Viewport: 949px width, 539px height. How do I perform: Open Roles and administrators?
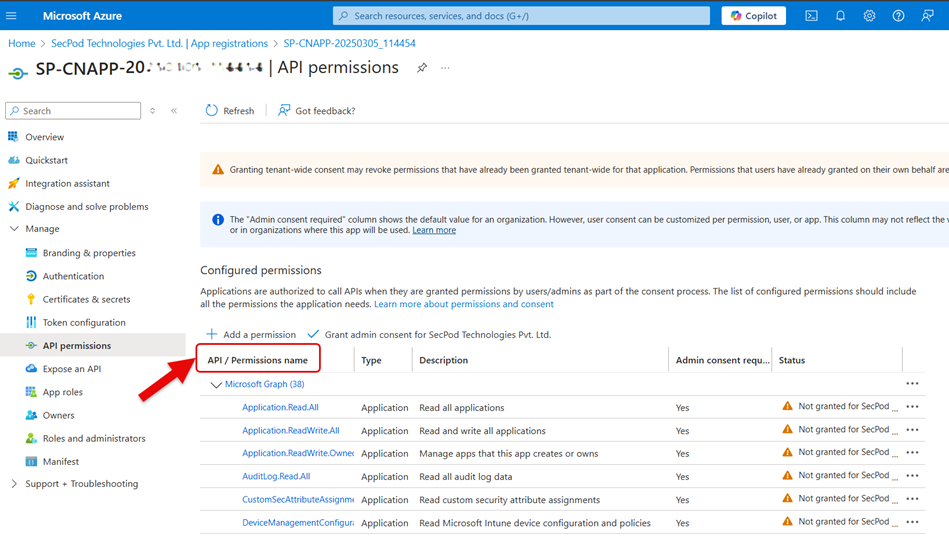point(94,439)
